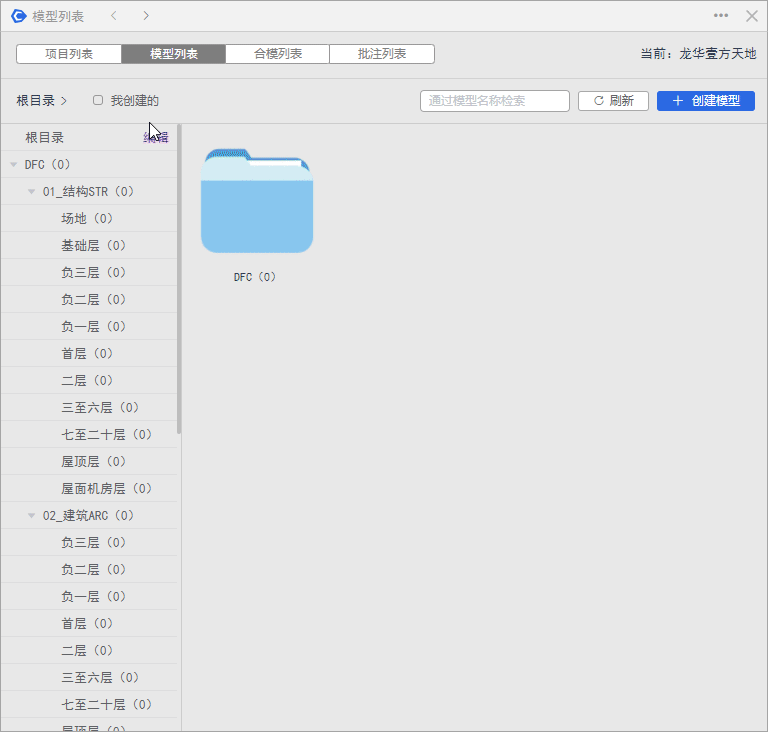Click the model name search field
The image size is (768, 732).
click(x=494, y=101)
